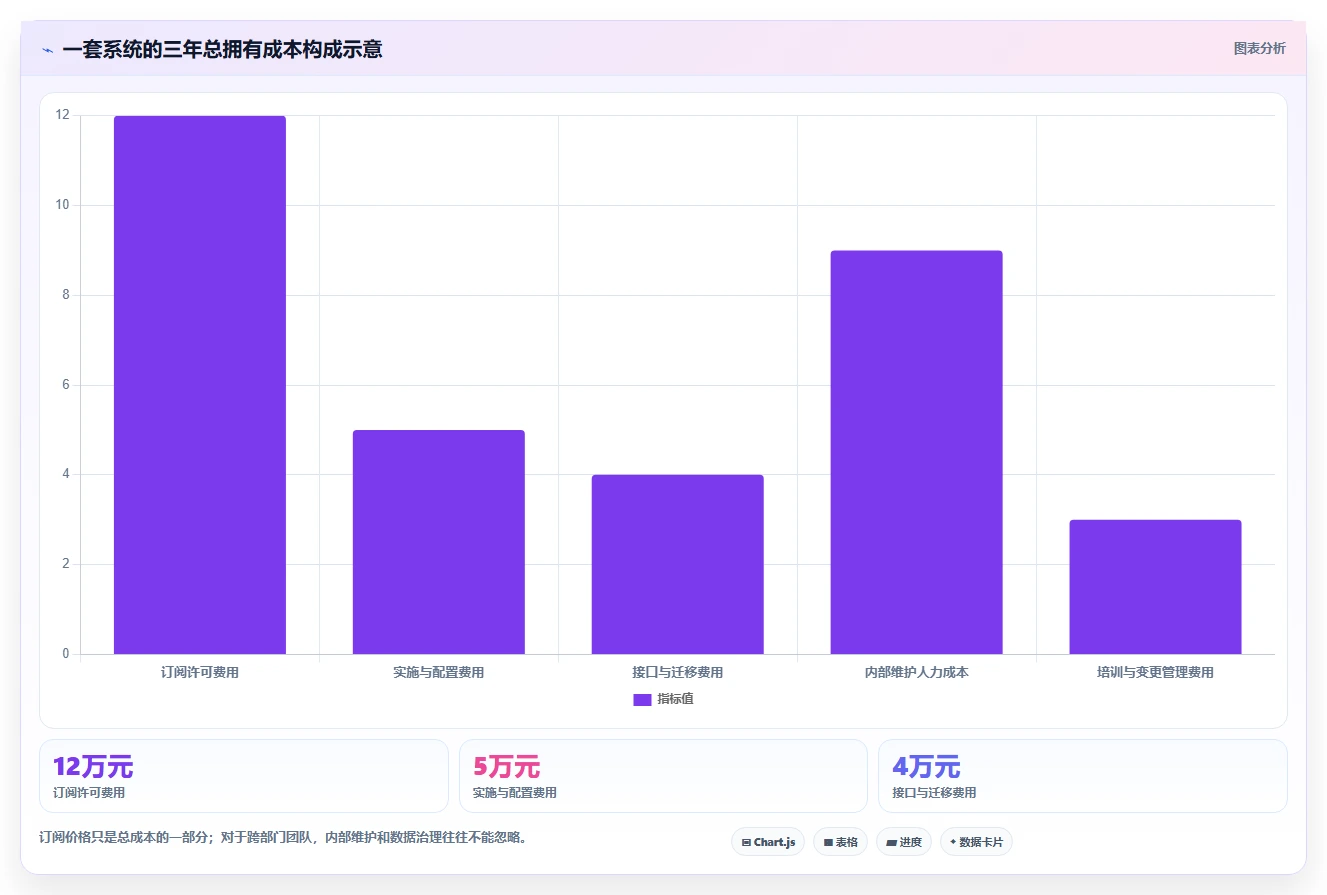This screenshot has width=1327, height=895.
Task: Click the y-axis value 2
Action: (66, 564)
